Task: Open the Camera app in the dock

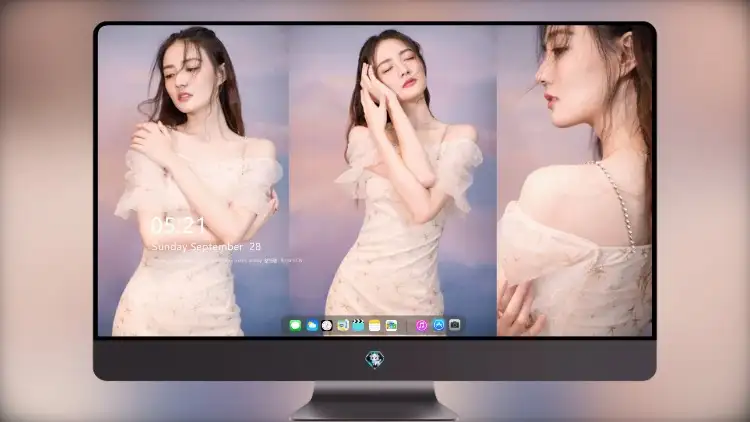Action: point(455,325)
